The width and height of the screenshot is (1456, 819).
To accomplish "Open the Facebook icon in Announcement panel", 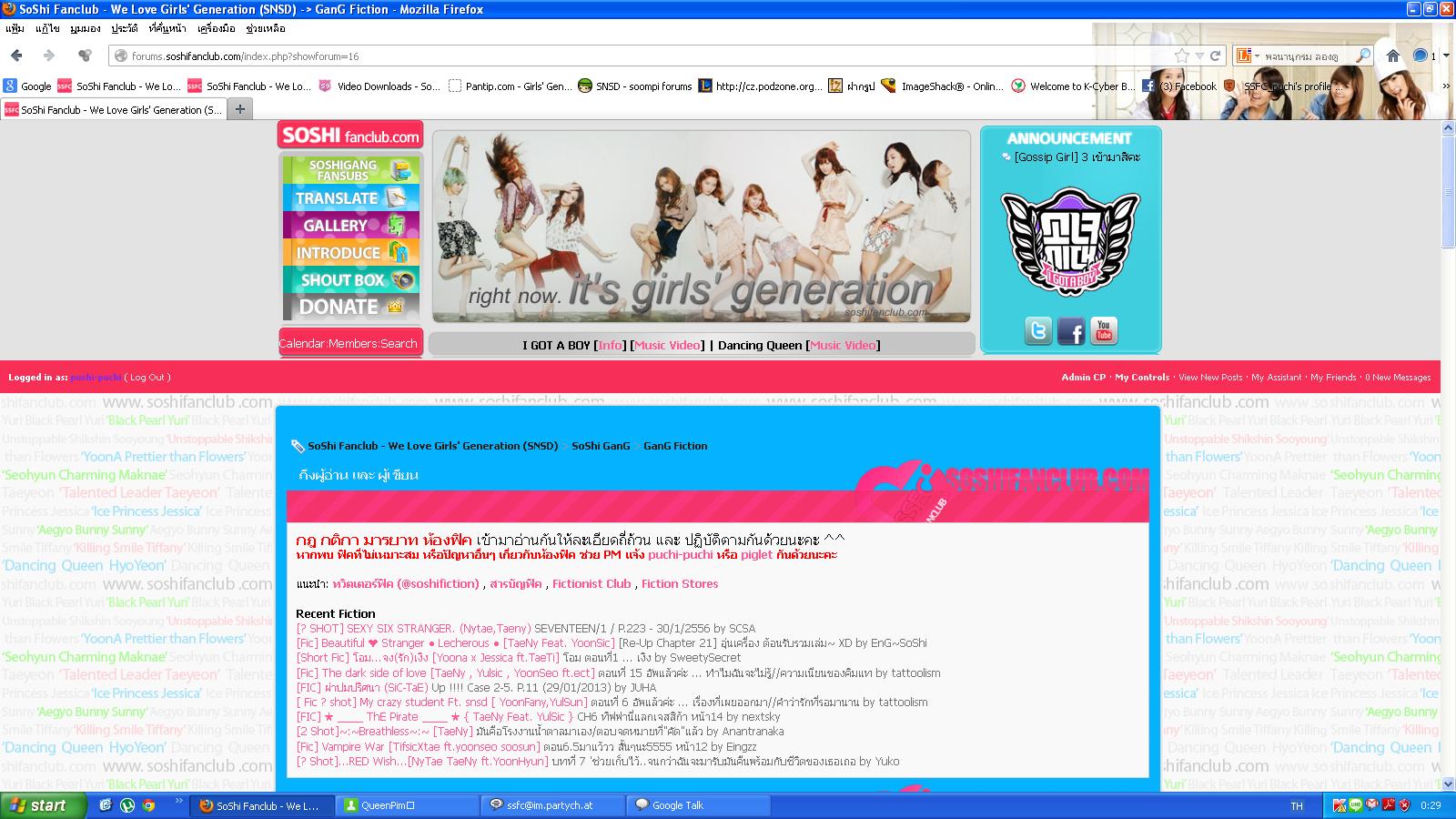I will pos(1071,330).
